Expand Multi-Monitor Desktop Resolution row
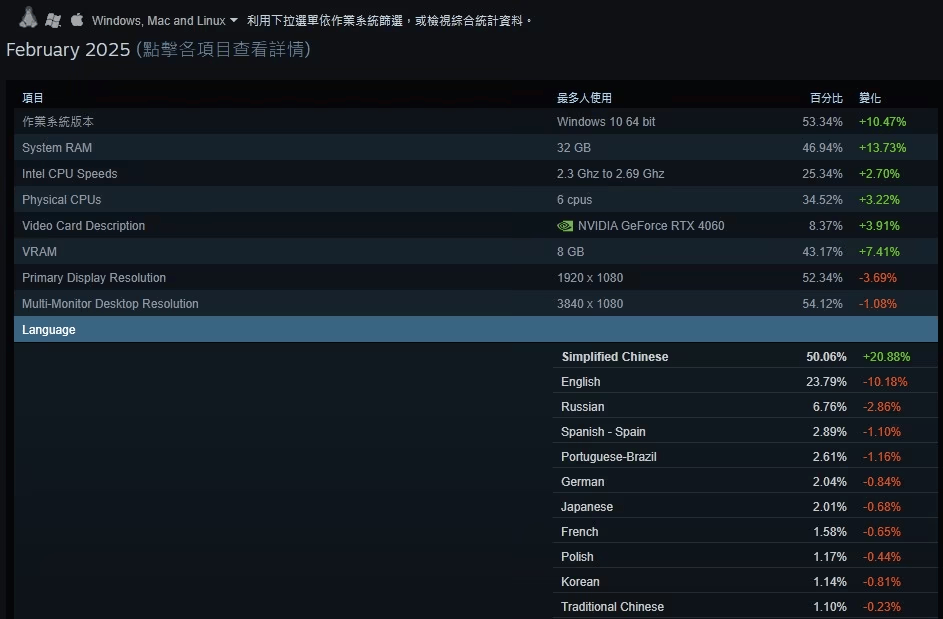Viewport: 943px width, 619px height. click(x=110, y=304)
